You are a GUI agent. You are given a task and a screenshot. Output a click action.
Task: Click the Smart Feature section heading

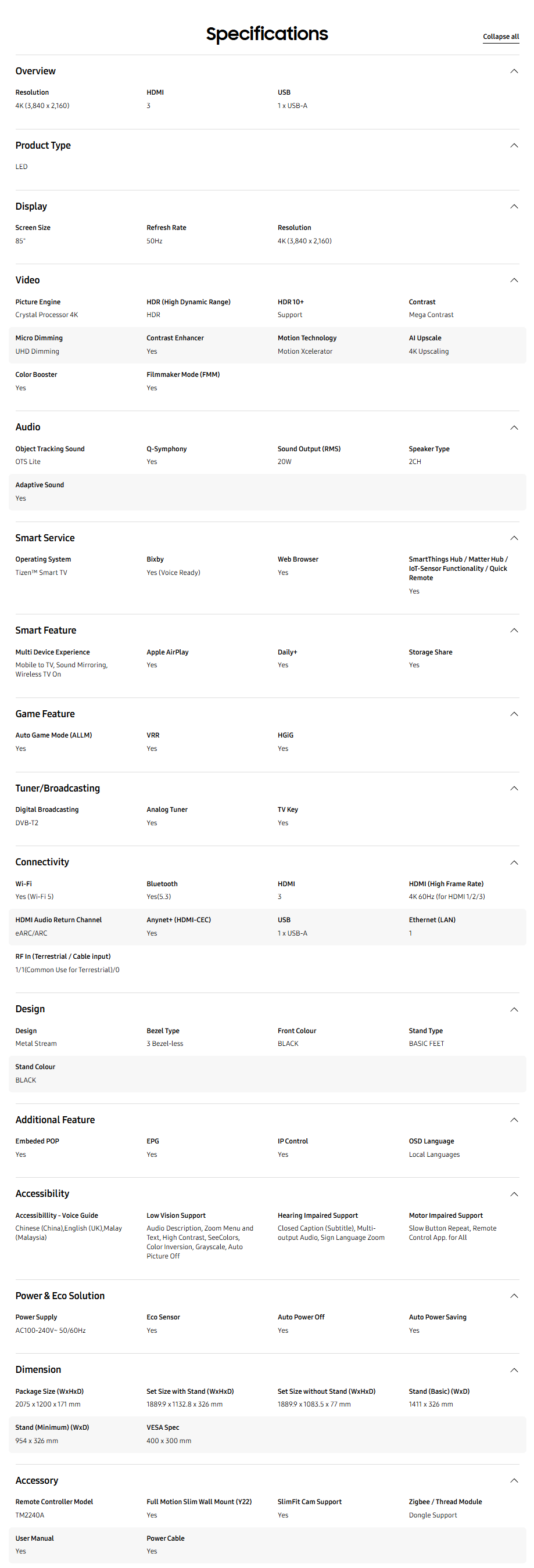tap(46, 630)
